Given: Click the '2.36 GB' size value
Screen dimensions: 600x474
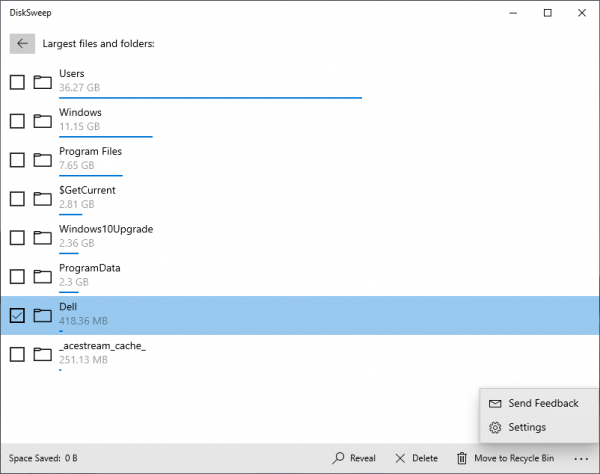Looking at the screenshot, I should coord(77,243).
